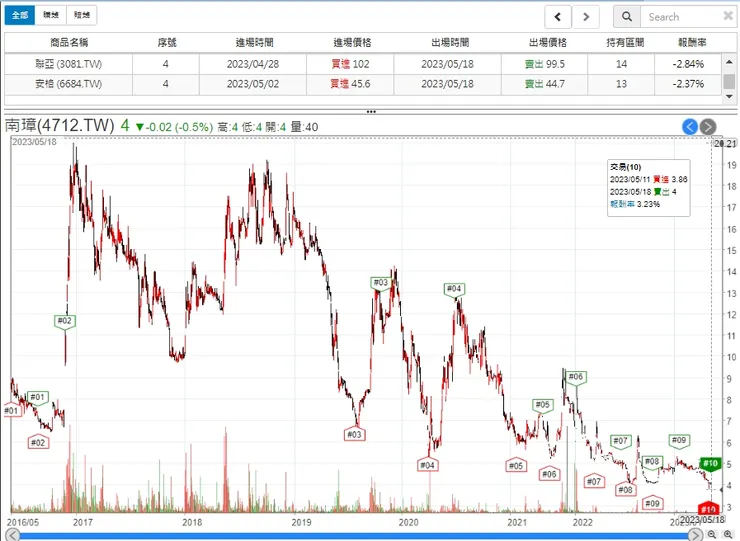Click the 2023/05/18 date label at the chart's upper left

point(34,142)
